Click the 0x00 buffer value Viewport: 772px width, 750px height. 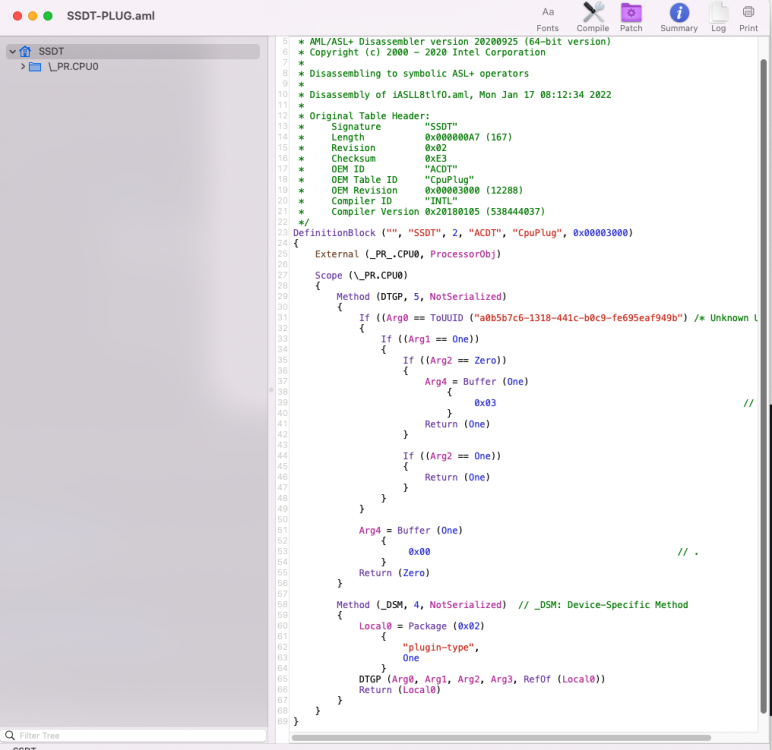click(419, 552)
